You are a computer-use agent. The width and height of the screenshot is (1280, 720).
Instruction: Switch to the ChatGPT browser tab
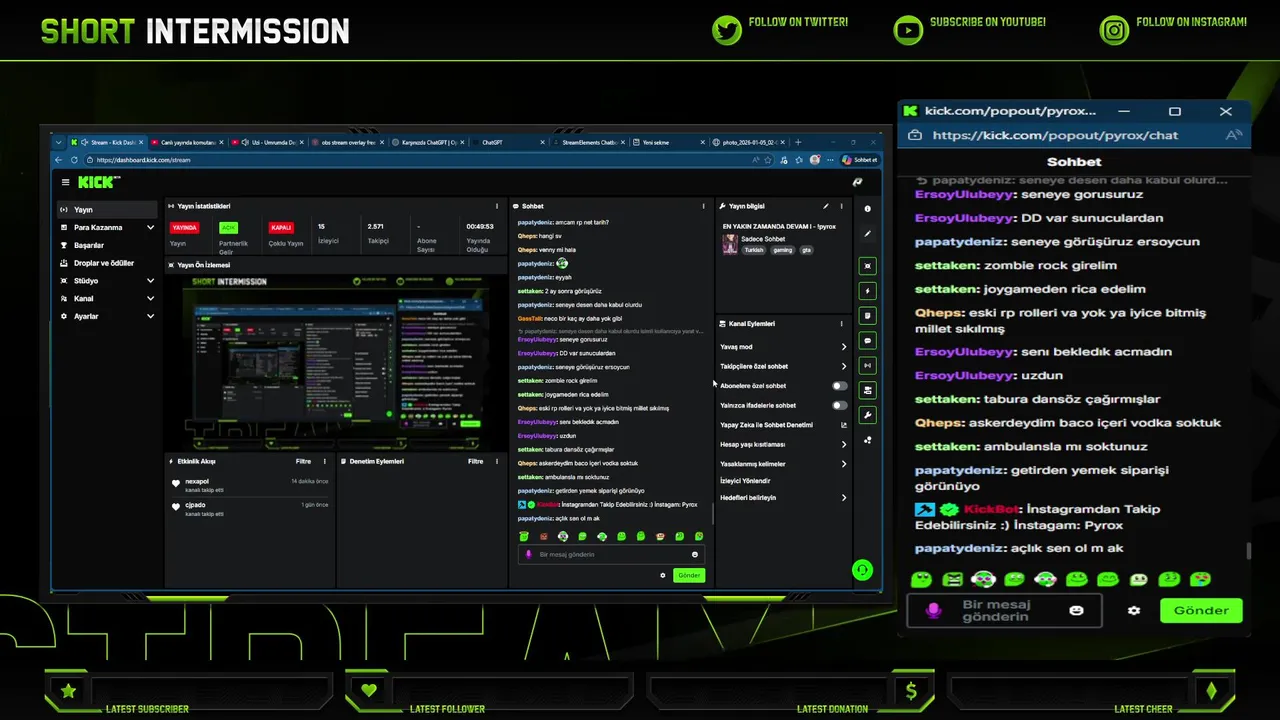coord(509,142)
